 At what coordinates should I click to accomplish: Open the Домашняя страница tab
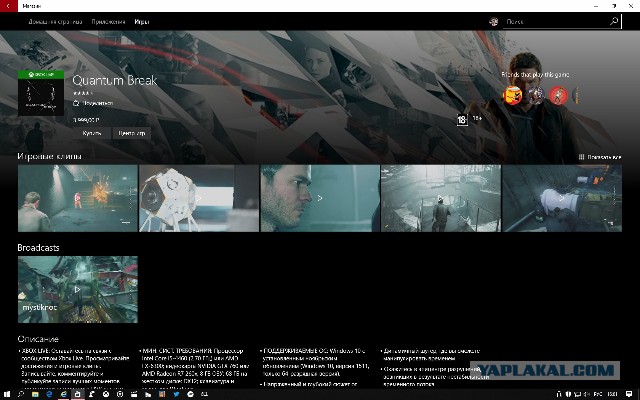[55, 22]
